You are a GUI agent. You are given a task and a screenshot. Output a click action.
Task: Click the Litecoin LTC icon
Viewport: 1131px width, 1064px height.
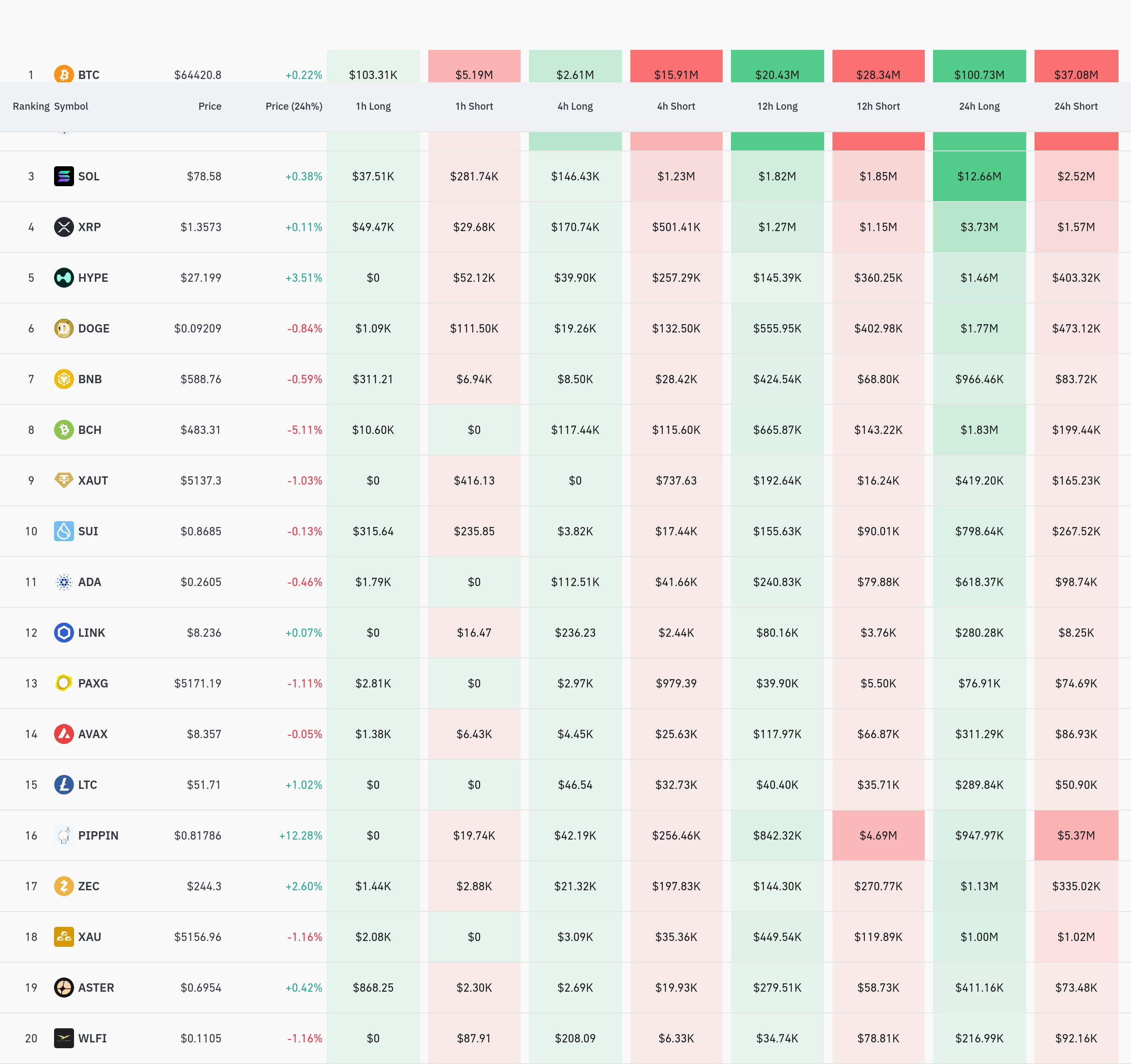(64, 785)
